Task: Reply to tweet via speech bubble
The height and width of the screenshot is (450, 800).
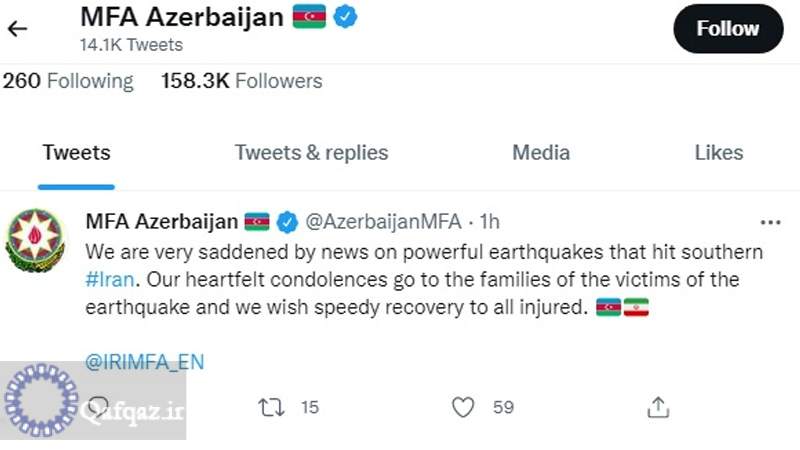Action: [x=98, y=407]
